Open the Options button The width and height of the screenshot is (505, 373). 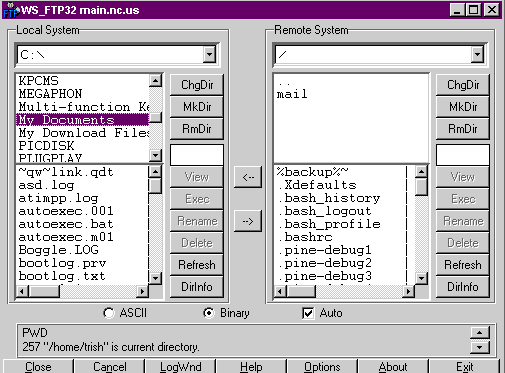[x=322, y=366]
